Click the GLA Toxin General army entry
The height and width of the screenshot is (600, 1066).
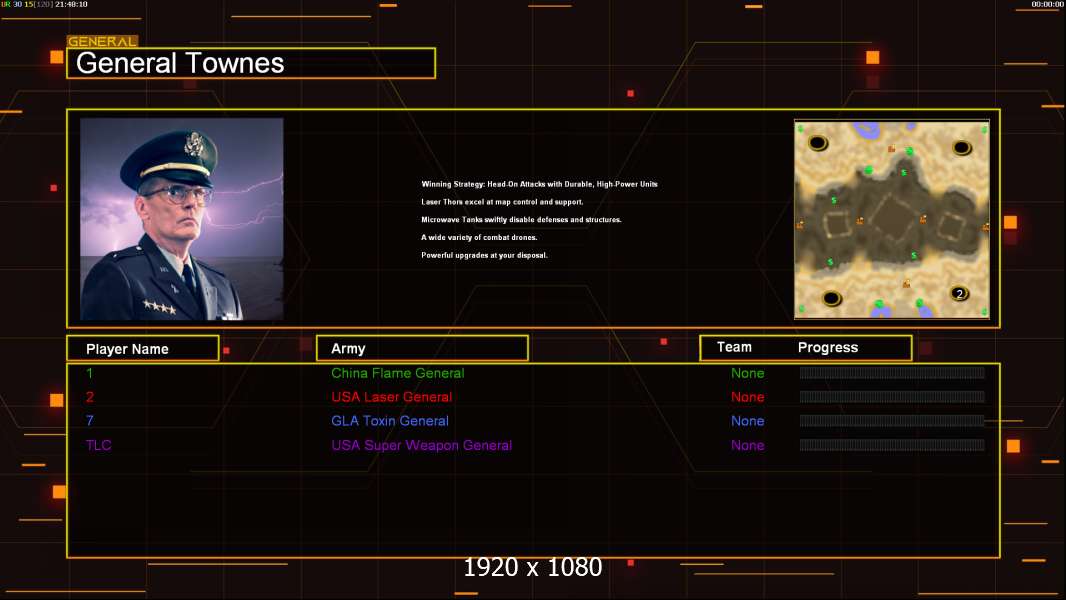click(390, 421)
